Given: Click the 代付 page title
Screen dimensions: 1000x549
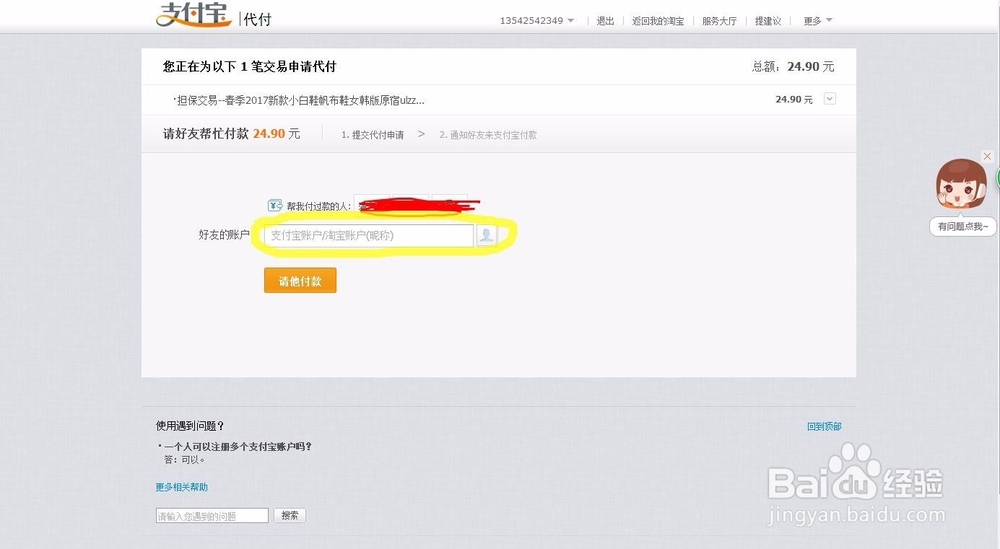Looking at the screenshot, I should (258, 19).
